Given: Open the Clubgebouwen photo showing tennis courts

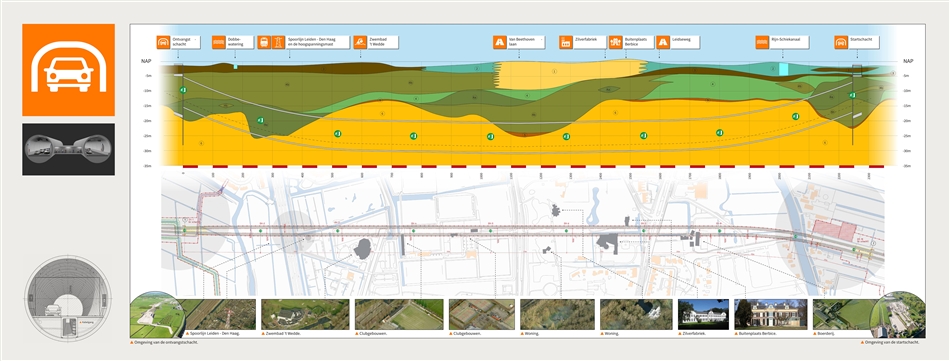Looking at the screenshot, I should 482,314.
